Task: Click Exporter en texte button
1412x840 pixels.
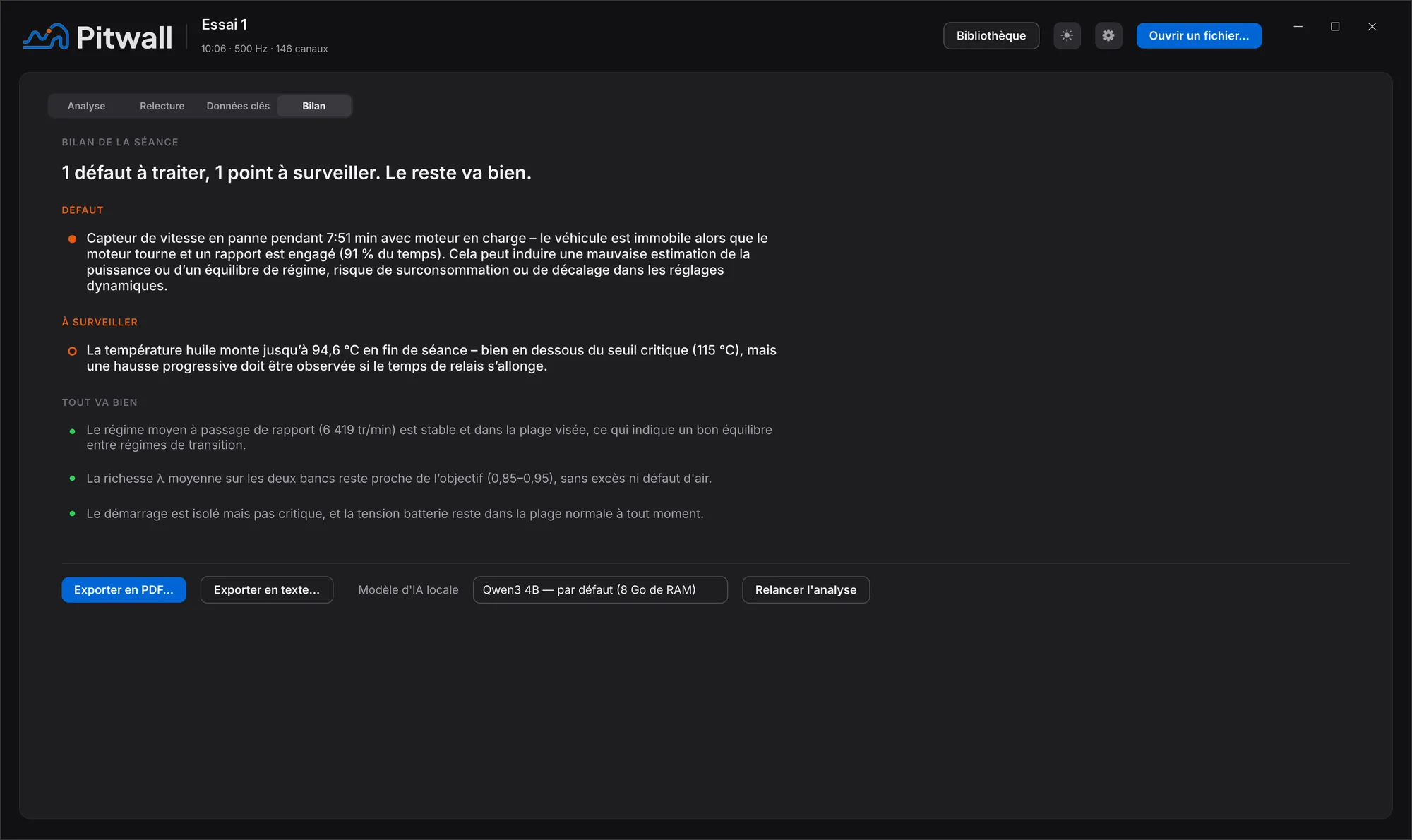Action: [267, 590]
